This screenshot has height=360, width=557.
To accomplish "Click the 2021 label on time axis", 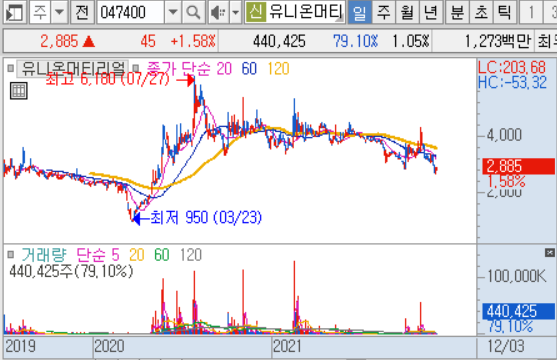I will 287,346.
